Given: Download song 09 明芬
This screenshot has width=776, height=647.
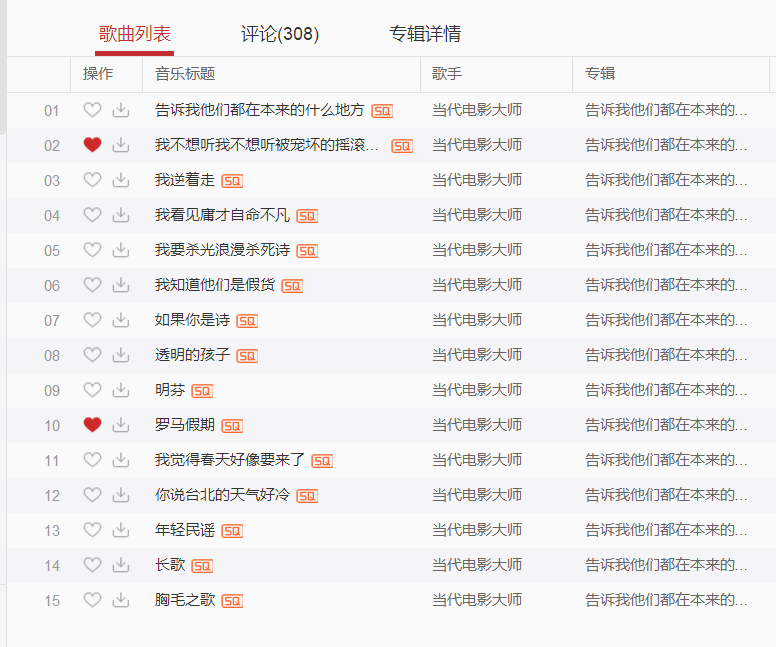Looking at the screenshot, I should (x=121, y=390).
